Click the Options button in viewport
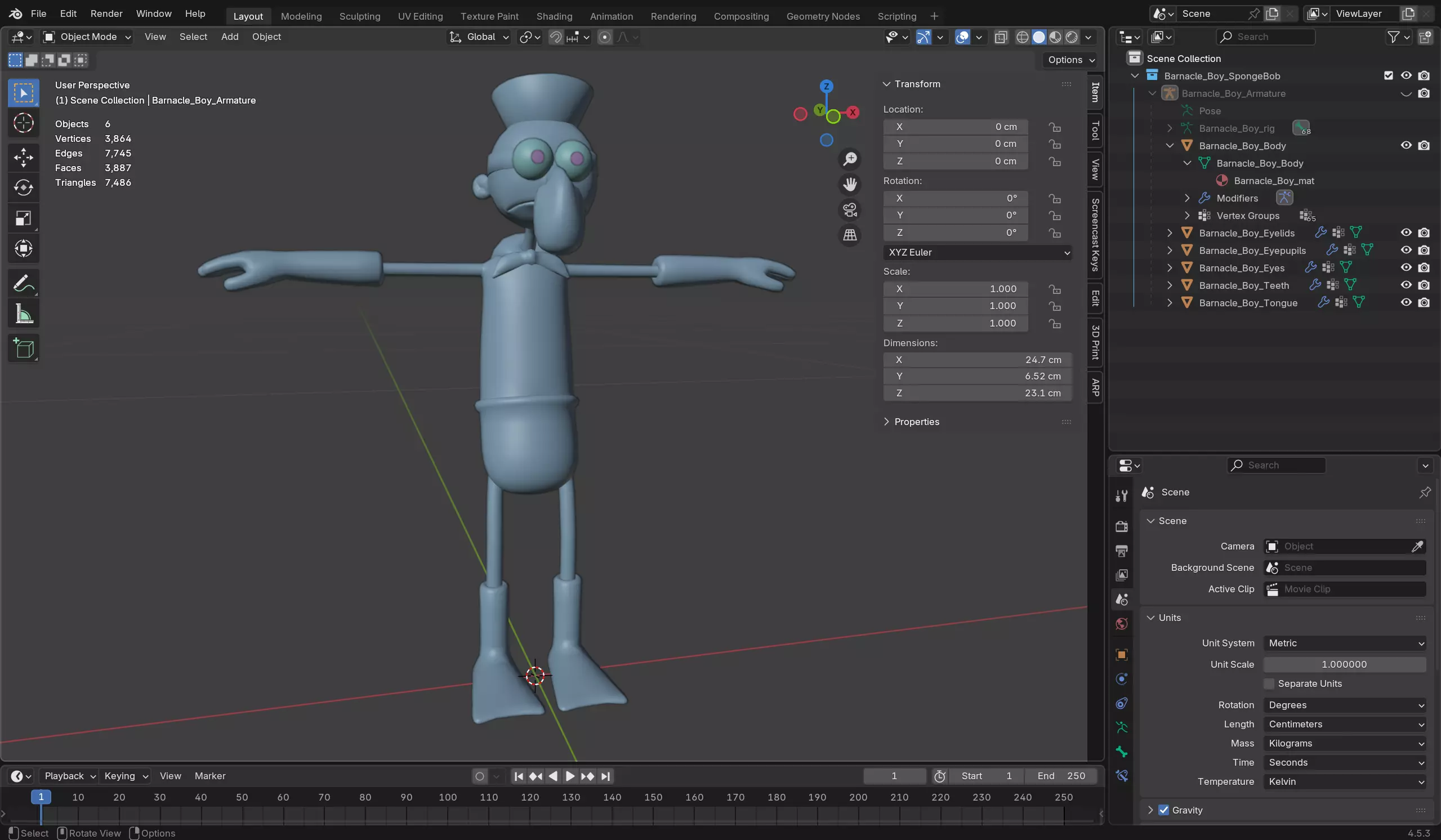 [x=1070, y=60]
